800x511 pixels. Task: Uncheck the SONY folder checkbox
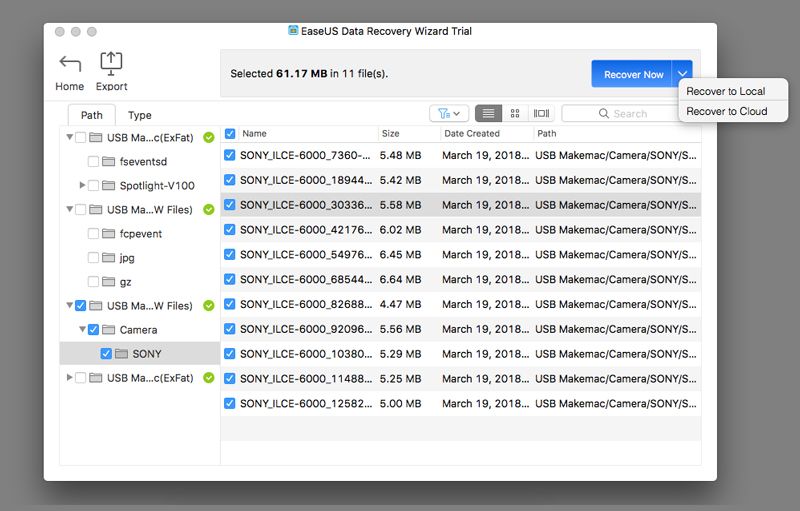click(106, 354)
